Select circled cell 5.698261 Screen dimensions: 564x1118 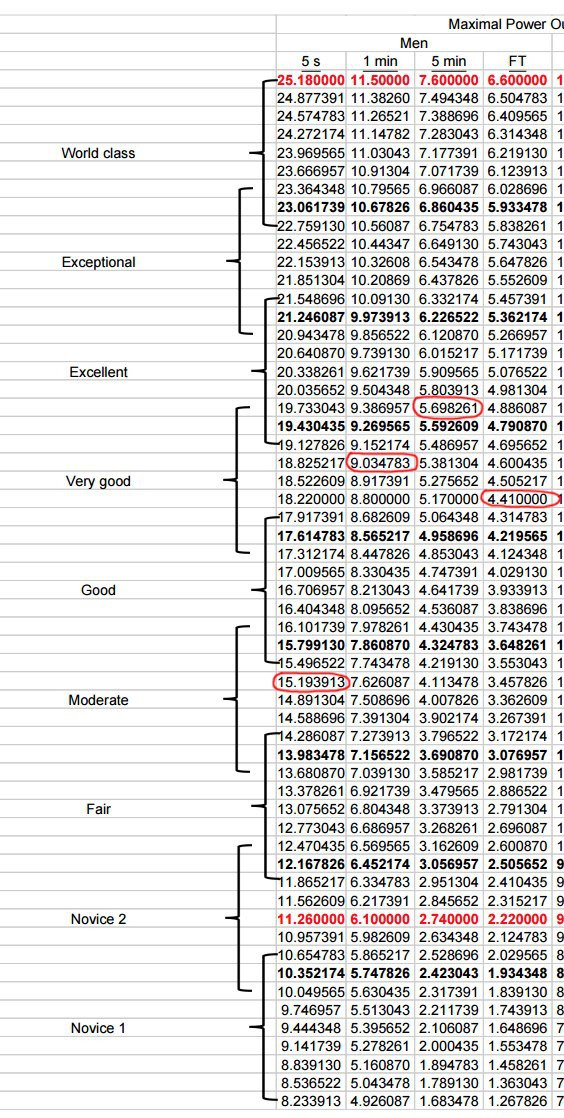pyautogui.click(x=448, y=408)
